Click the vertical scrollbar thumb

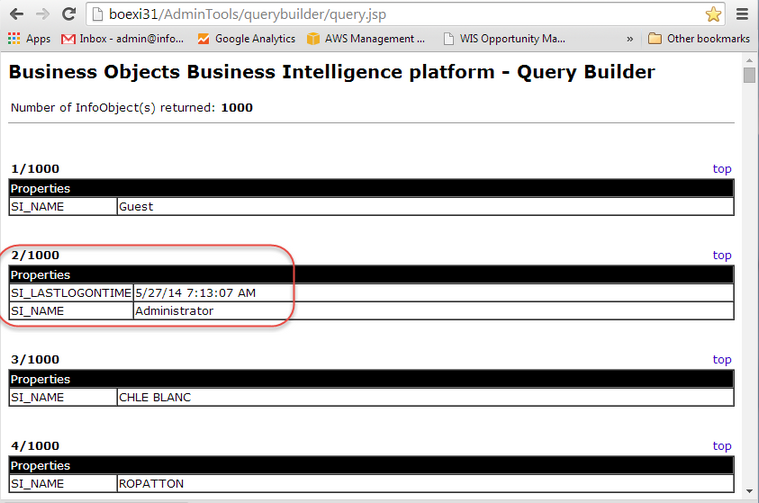pos(749,76)
